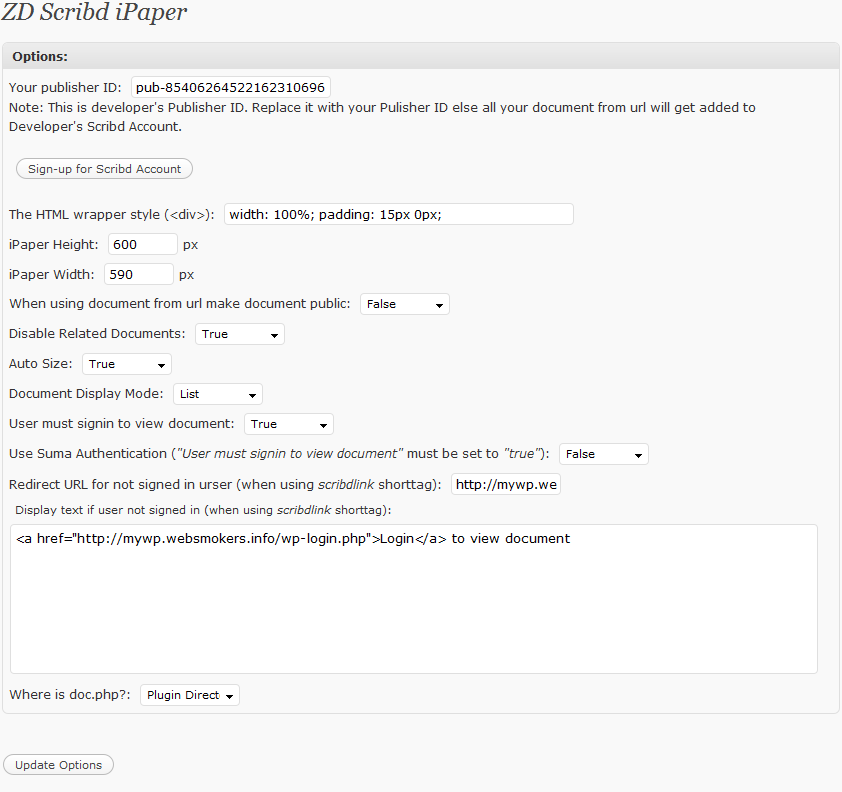This screenshot has height=792, width=842.
Task: Open the Use Suma Authentication dropdown
Action: click(604, 454)
